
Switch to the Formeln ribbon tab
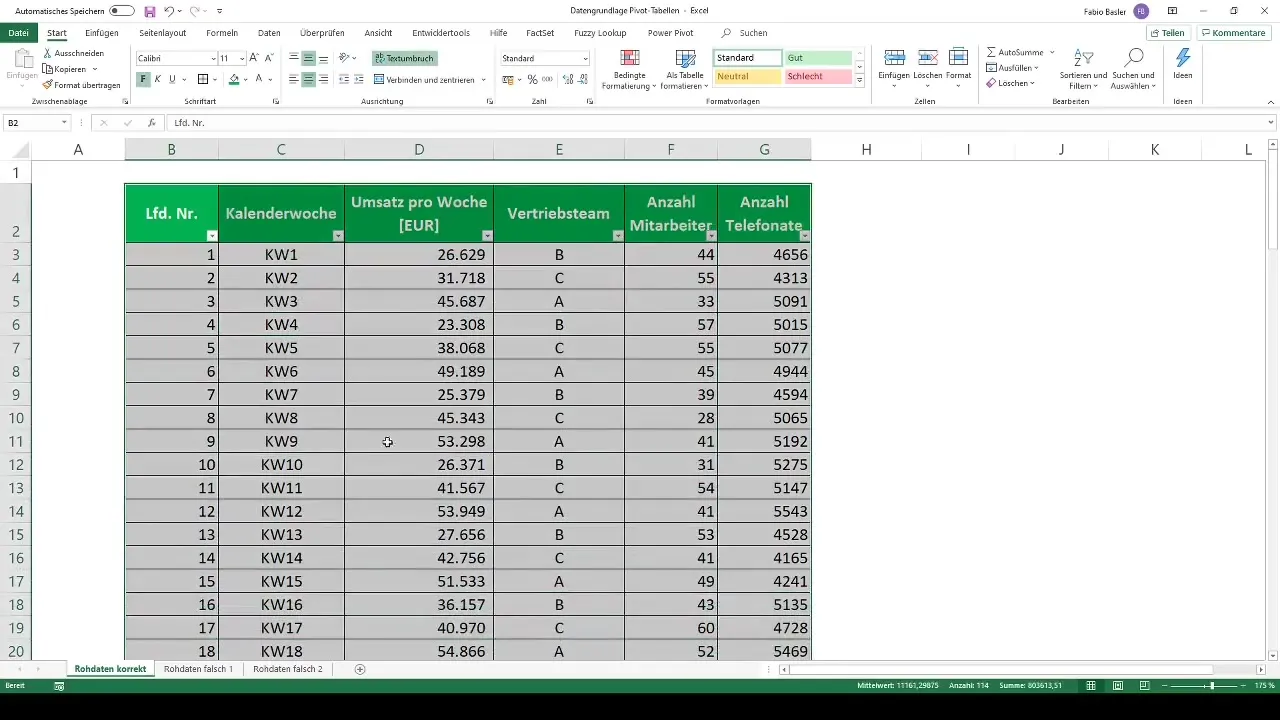222,33
